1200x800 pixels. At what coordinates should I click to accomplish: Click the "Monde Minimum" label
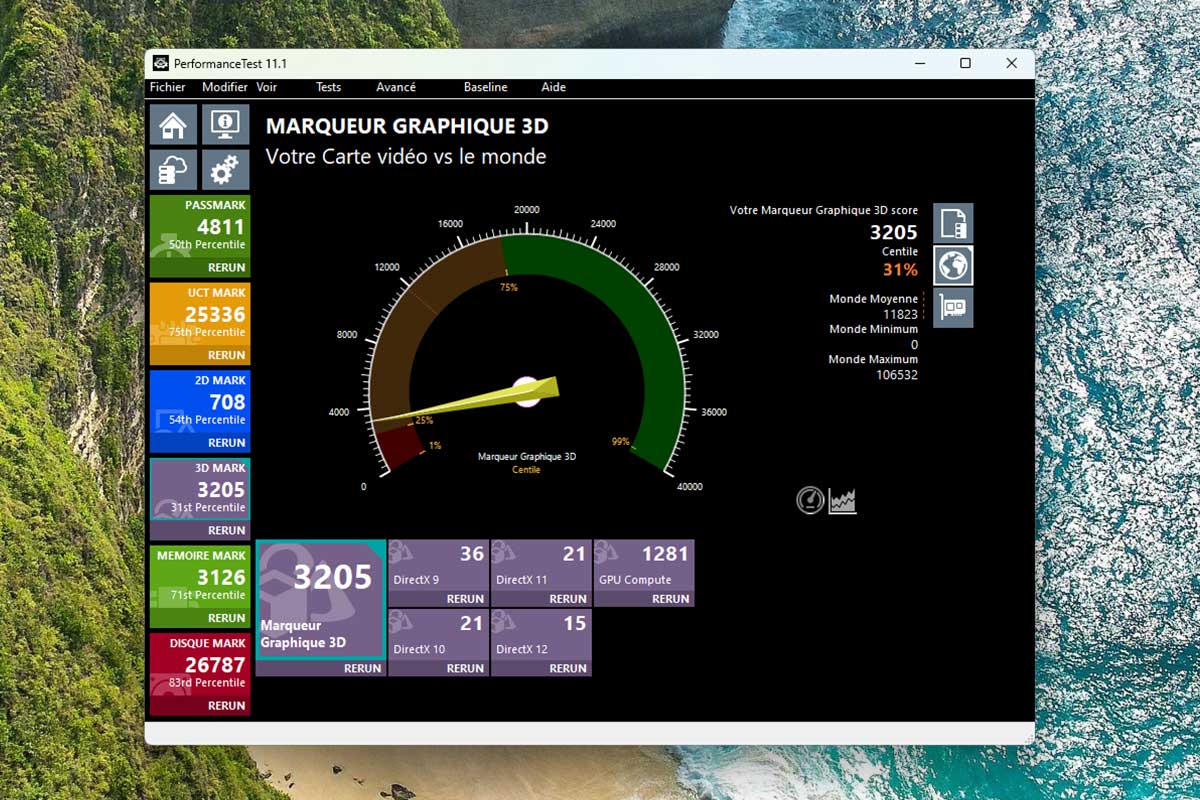pos(873,329)
